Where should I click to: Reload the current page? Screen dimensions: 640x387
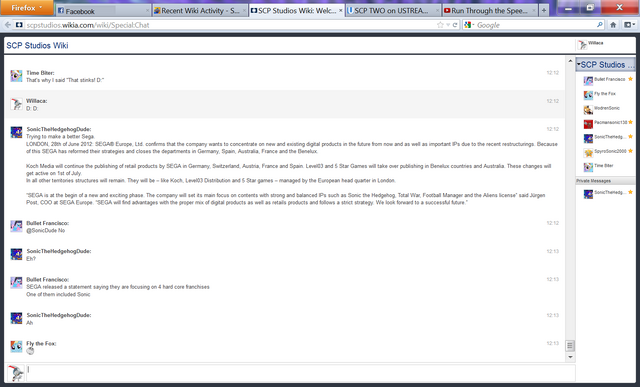pyautogui.click(x=455, y=25)
